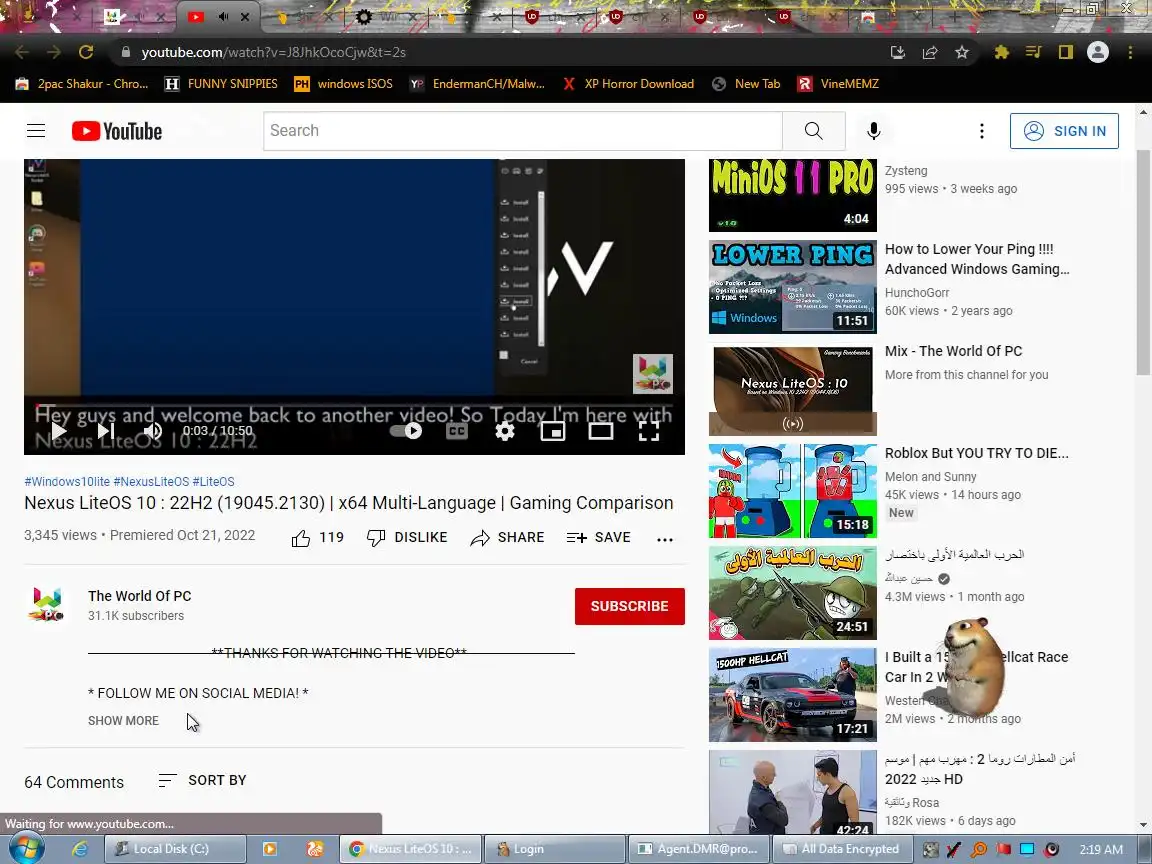Open the windows ISOS bookmark
This screenshot has height=864, width=1152.
click(x=344, y=84)
